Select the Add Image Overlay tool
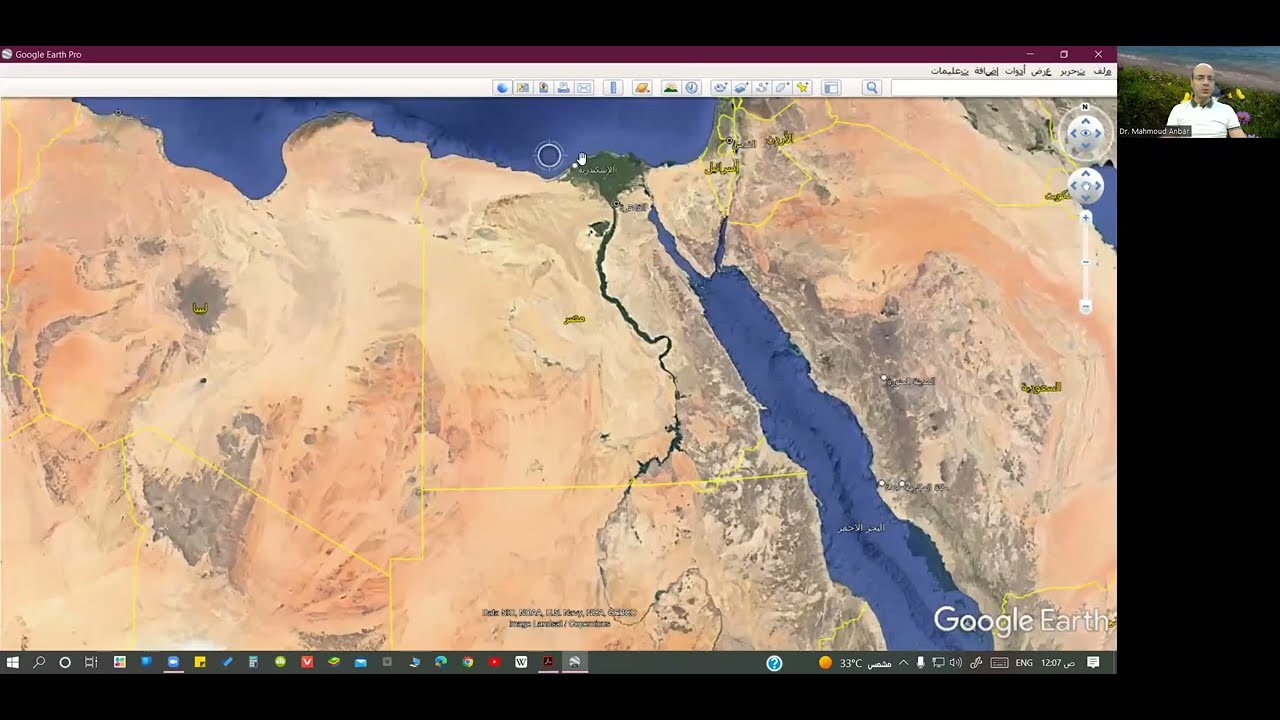 (741, 88)
